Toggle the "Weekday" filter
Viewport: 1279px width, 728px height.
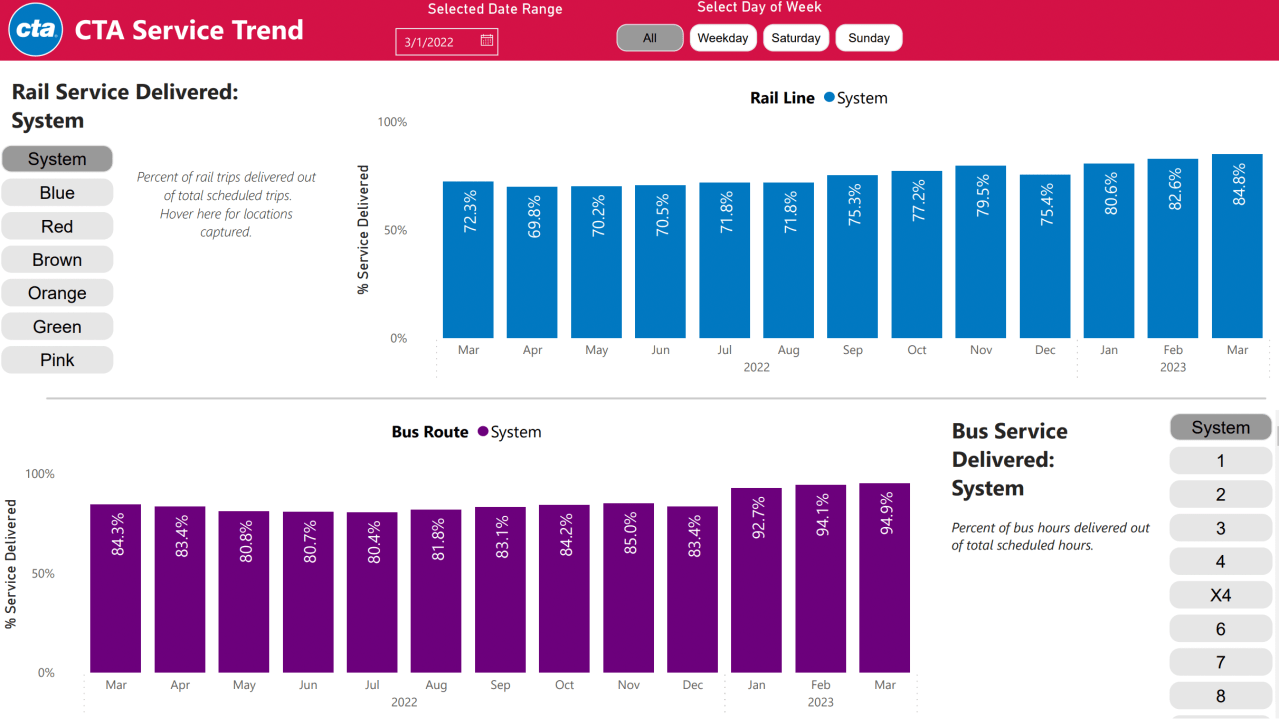tap(722, 37)
